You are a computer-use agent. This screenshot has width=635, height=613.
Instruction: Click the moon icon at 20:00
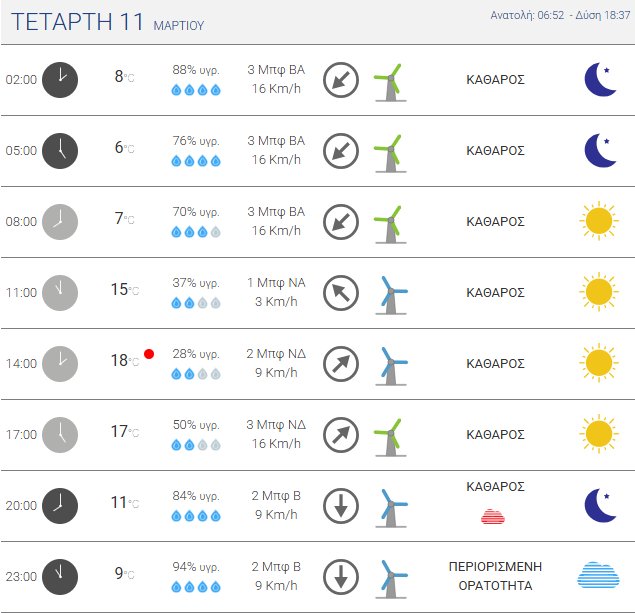pyautogui.click(x=600, y=505)
